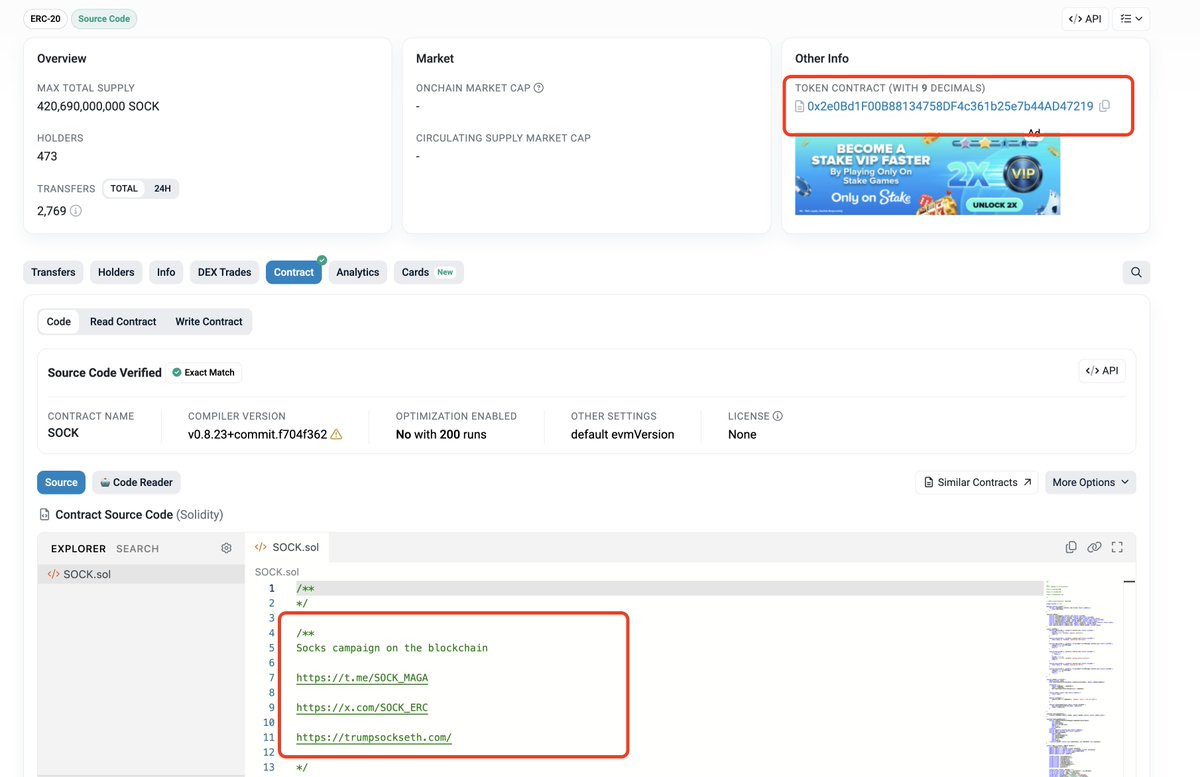The height and width of the screenshot is (777, 1200).
Task: Click onchain market cap help icon
Action: pos(539,88)
